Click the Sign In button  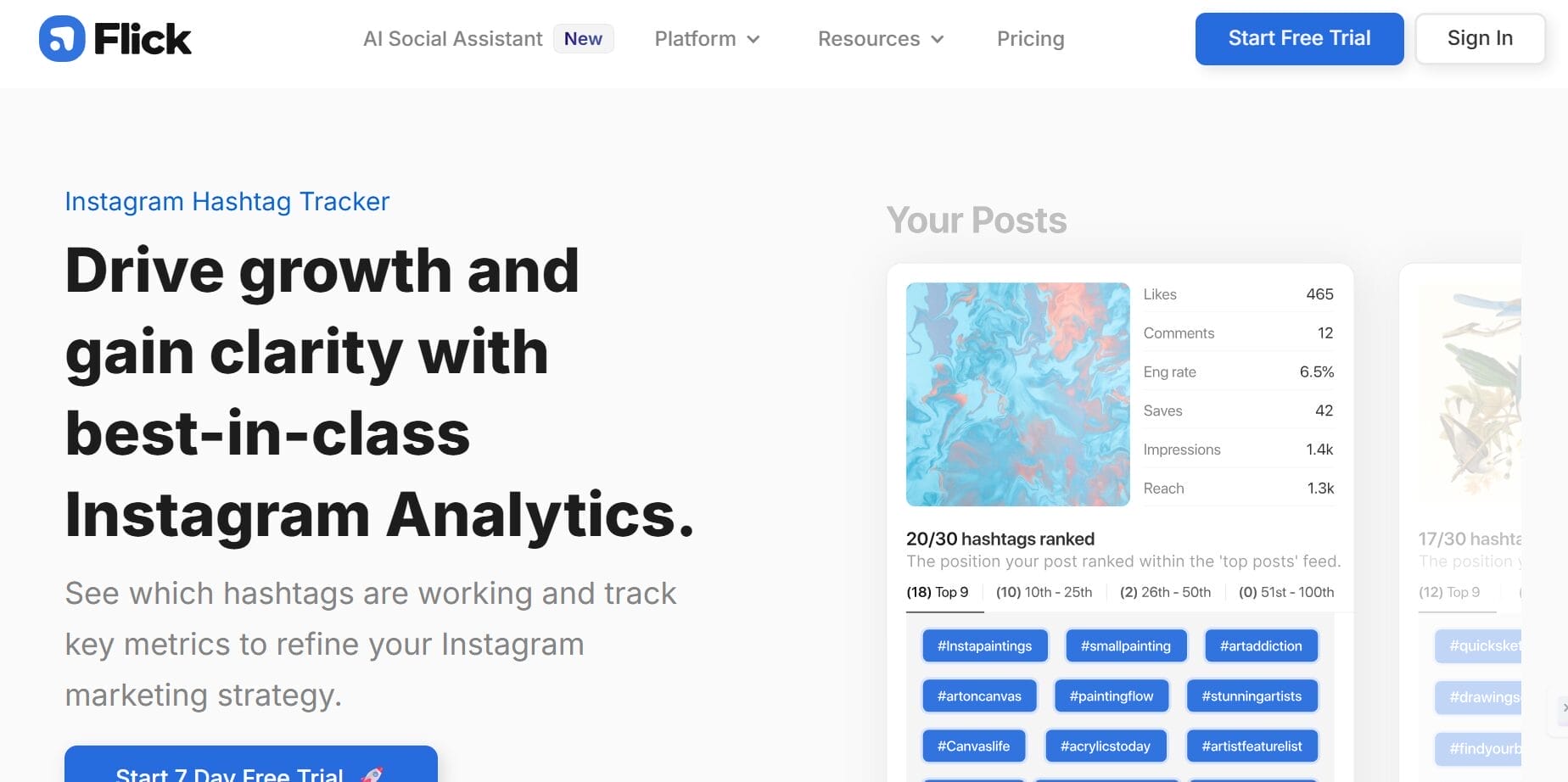coord(1480,39)
